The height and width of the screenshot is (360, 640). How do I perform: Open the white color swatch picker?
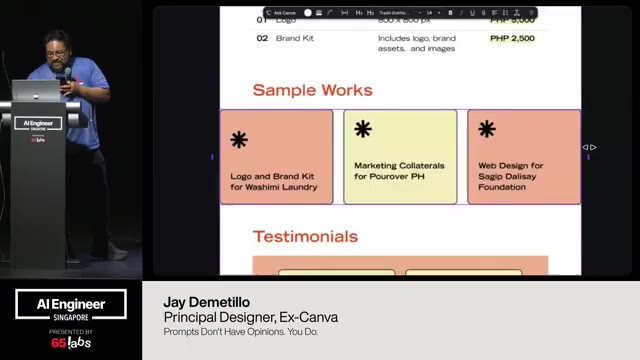tap(308, 13)
